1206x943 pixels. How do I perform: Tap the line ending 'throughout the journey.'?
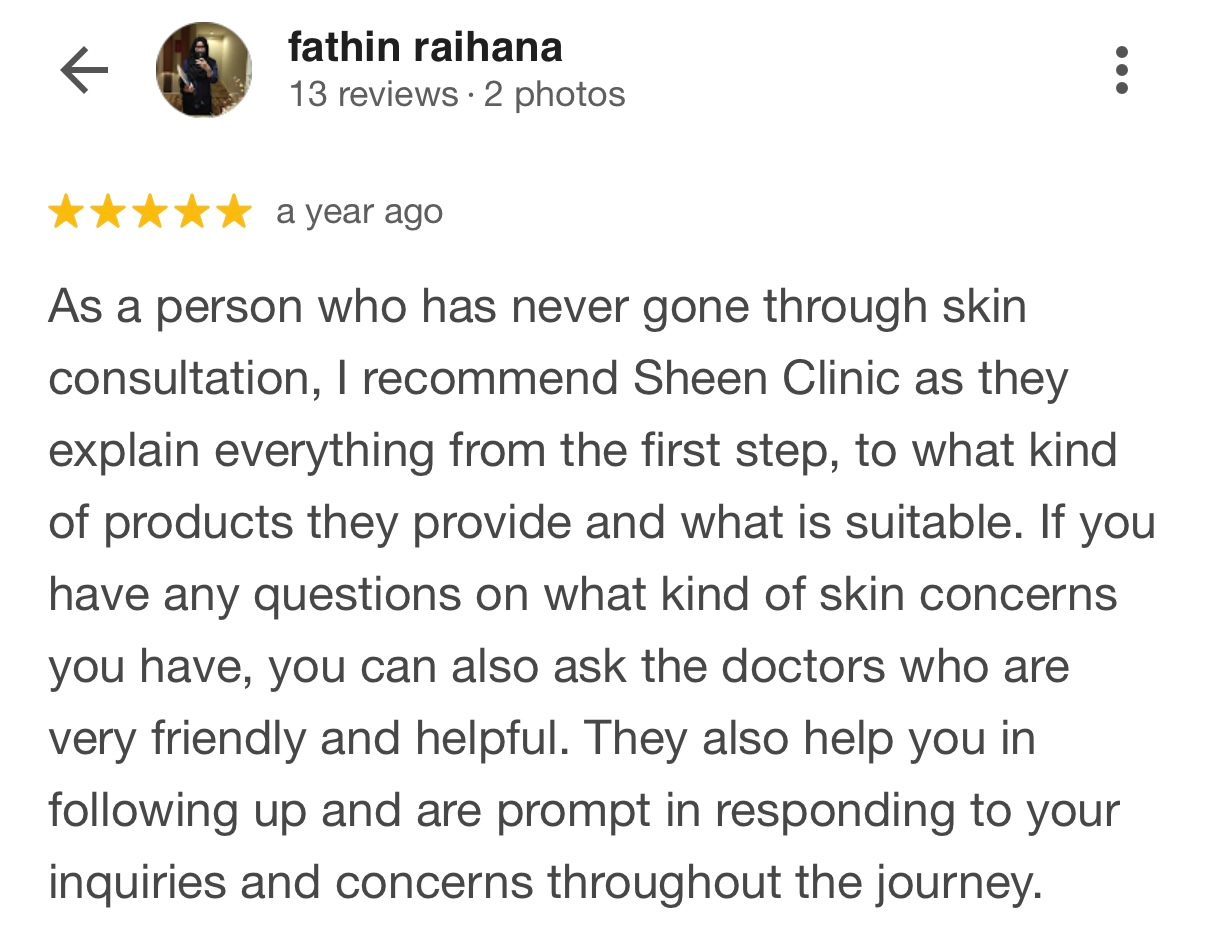545,884
